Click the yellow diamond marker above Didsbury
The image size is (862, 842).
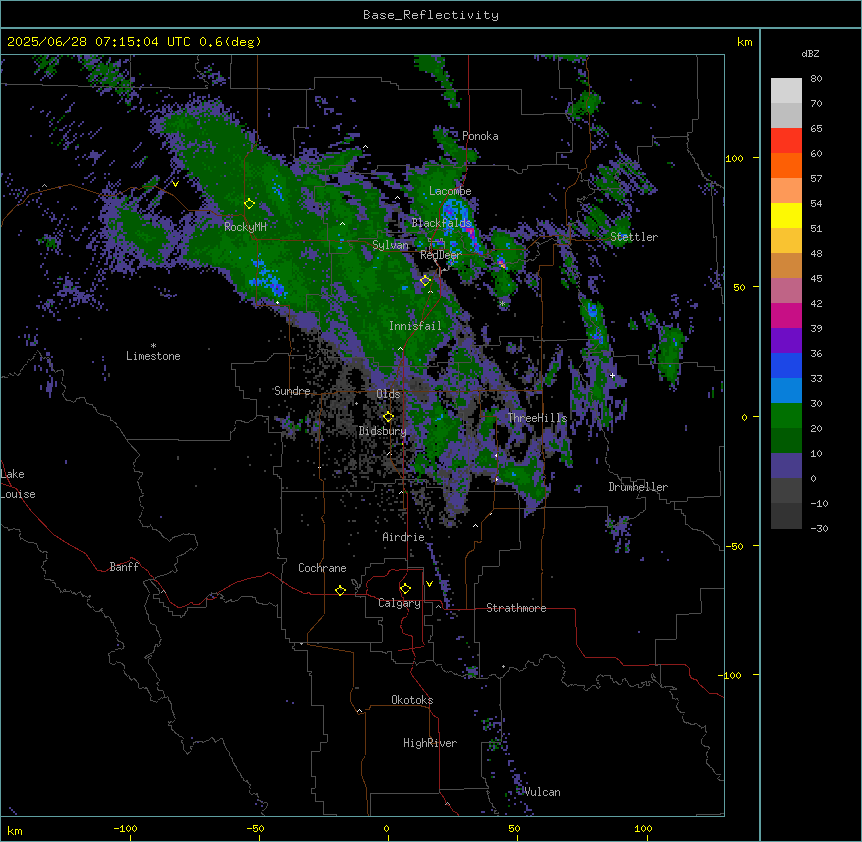[388, 417]
